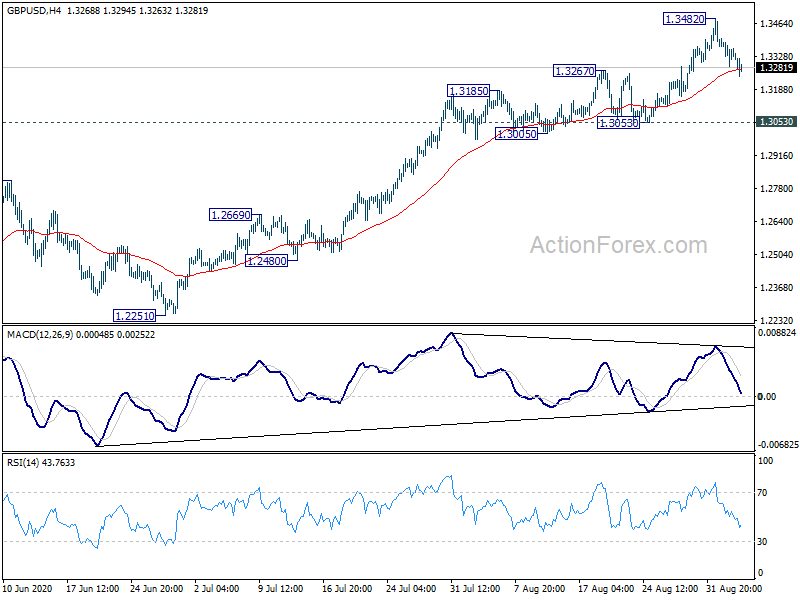Click the RSI(14) 43.7633 indicator label
The image size is (800, 600).
point(41,463)
